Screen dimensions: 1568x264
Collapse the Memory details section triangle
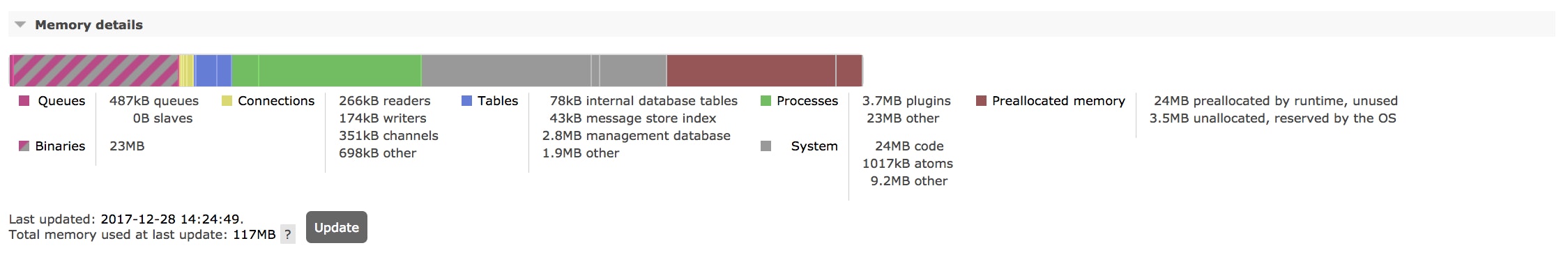(20, 25)
